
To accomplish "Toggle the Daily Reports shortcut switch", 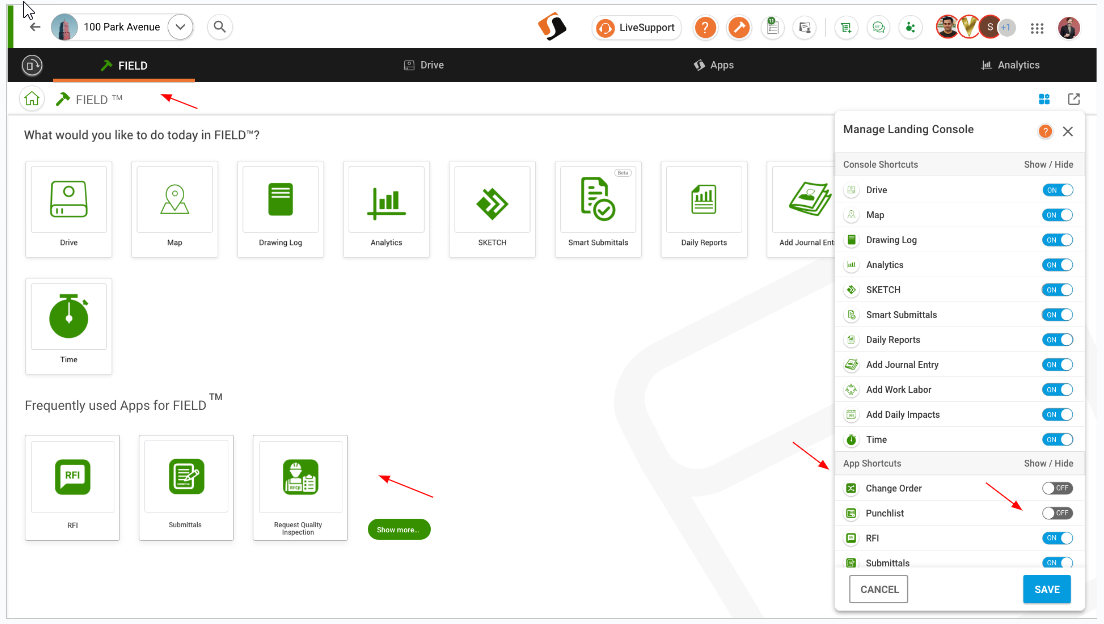I will (x=1058, y=339).
